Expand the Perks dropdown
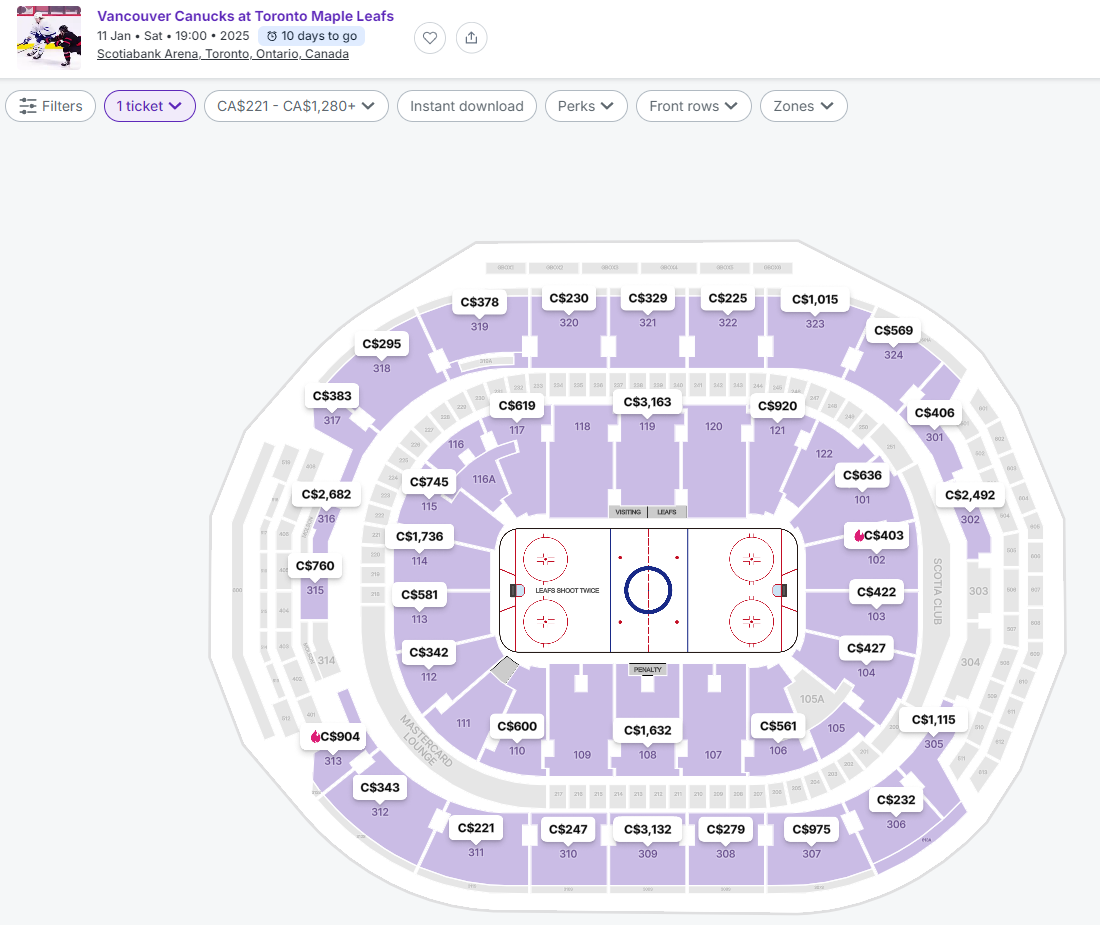 coord(586,106)
